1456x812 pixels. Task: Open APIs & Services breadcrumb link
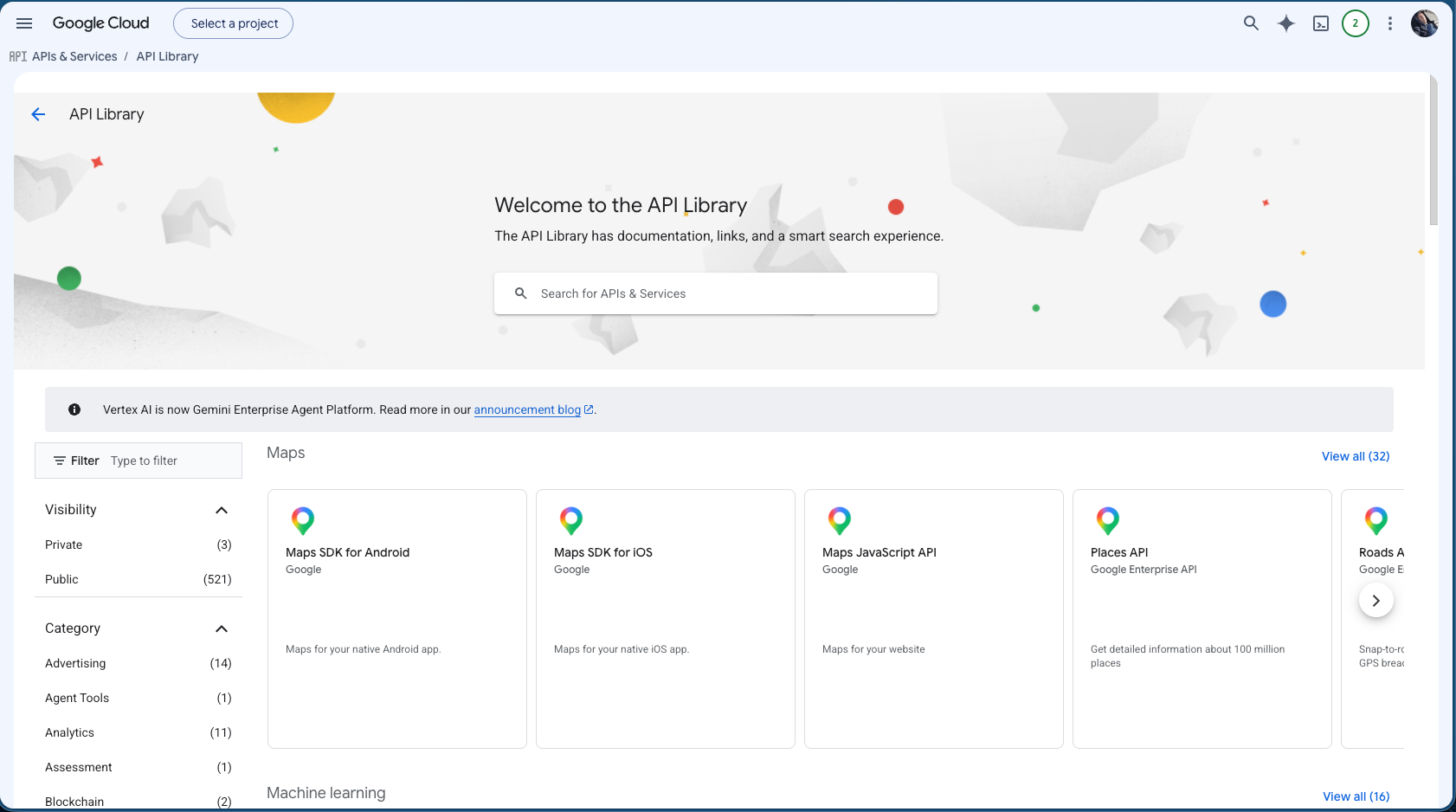(74, 56)
